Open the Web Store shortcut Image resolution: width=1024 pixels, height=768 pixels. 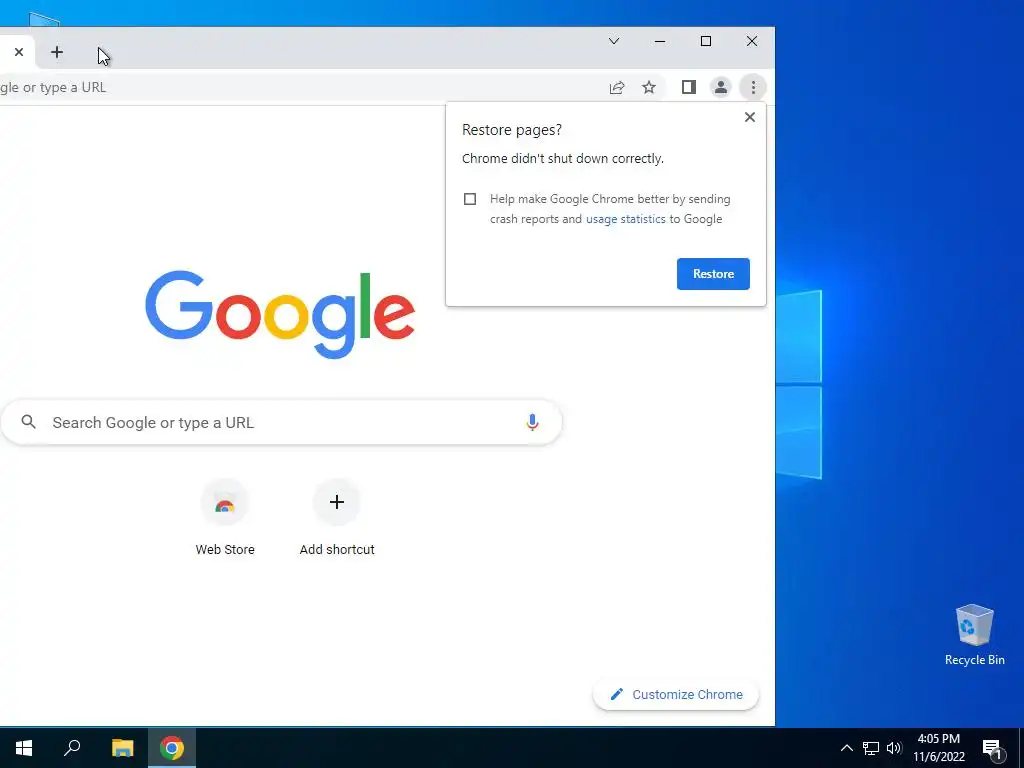pyautogui.click(x=225, y=518)
